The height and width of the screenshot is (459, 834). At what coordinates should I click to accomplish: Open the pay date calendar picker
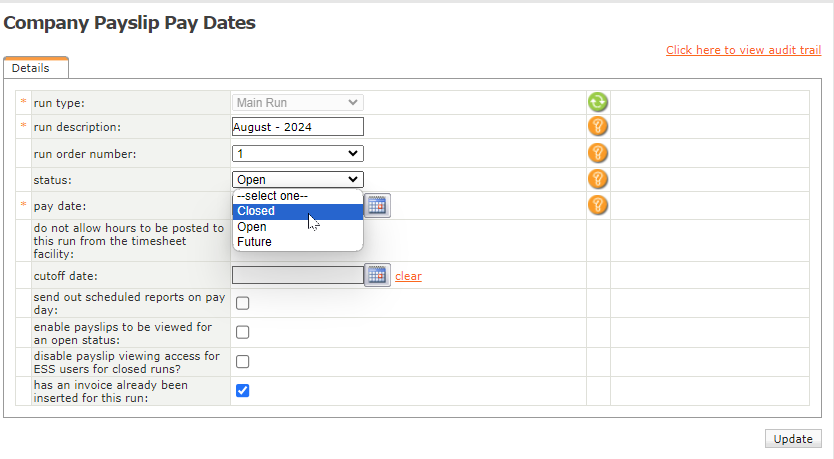[x=377, y=206]
